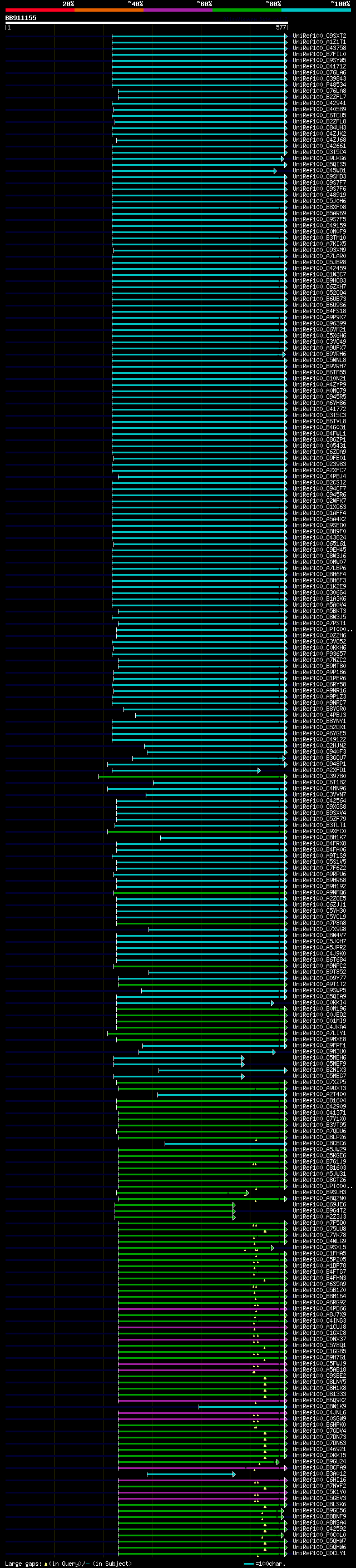Select the UniRef100_Q9XFC0 label
This screenshot has width=356, height=1568.
point(319,832)
